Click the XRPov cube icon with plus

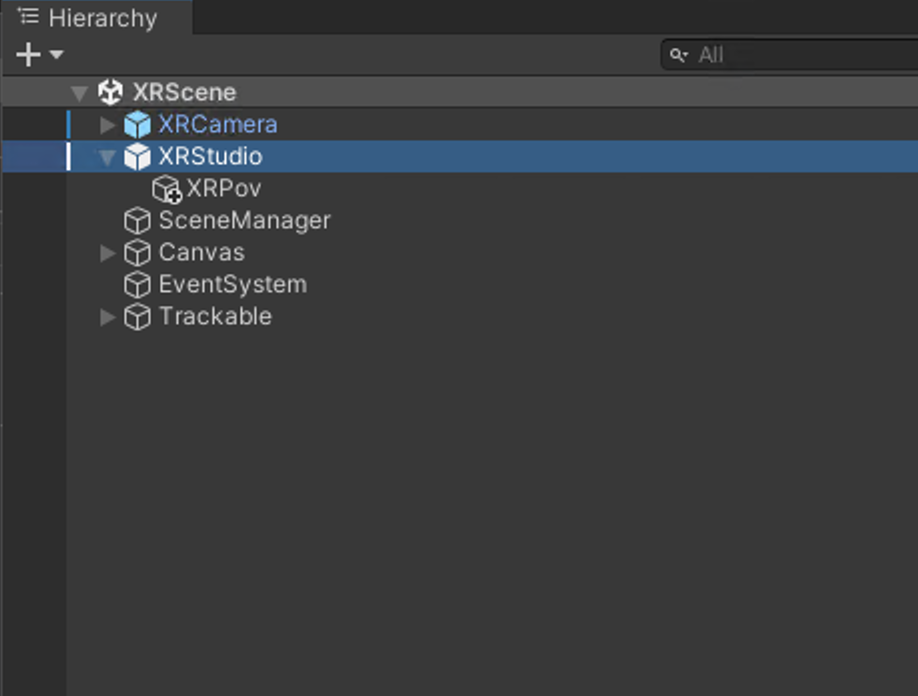pos(167,188)
